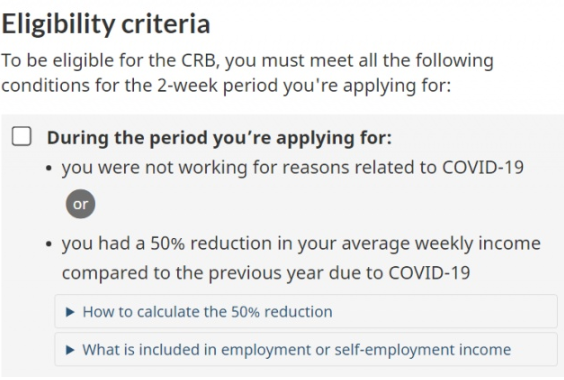Click the word 'CRB' in the intro paragraph
564x380 pixels.
pos(200,60)
